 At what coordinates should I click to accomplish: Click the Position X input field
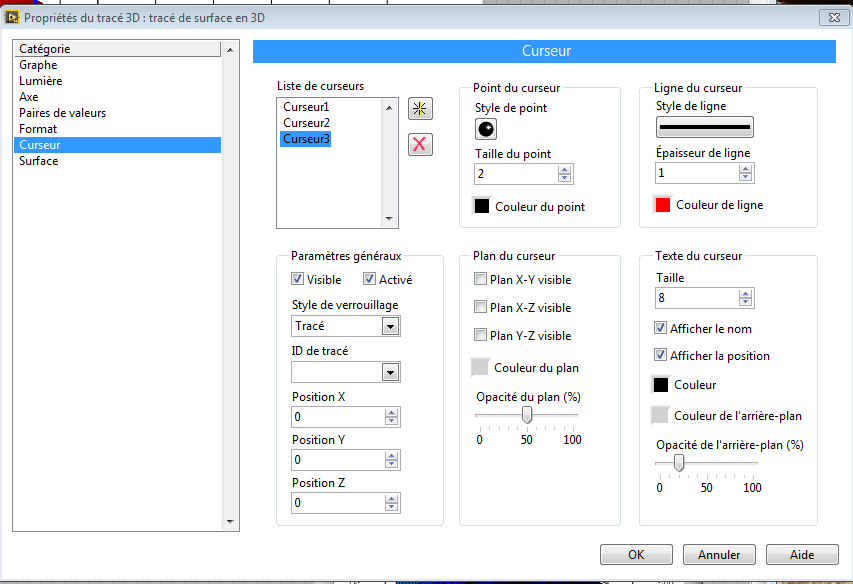338,417
